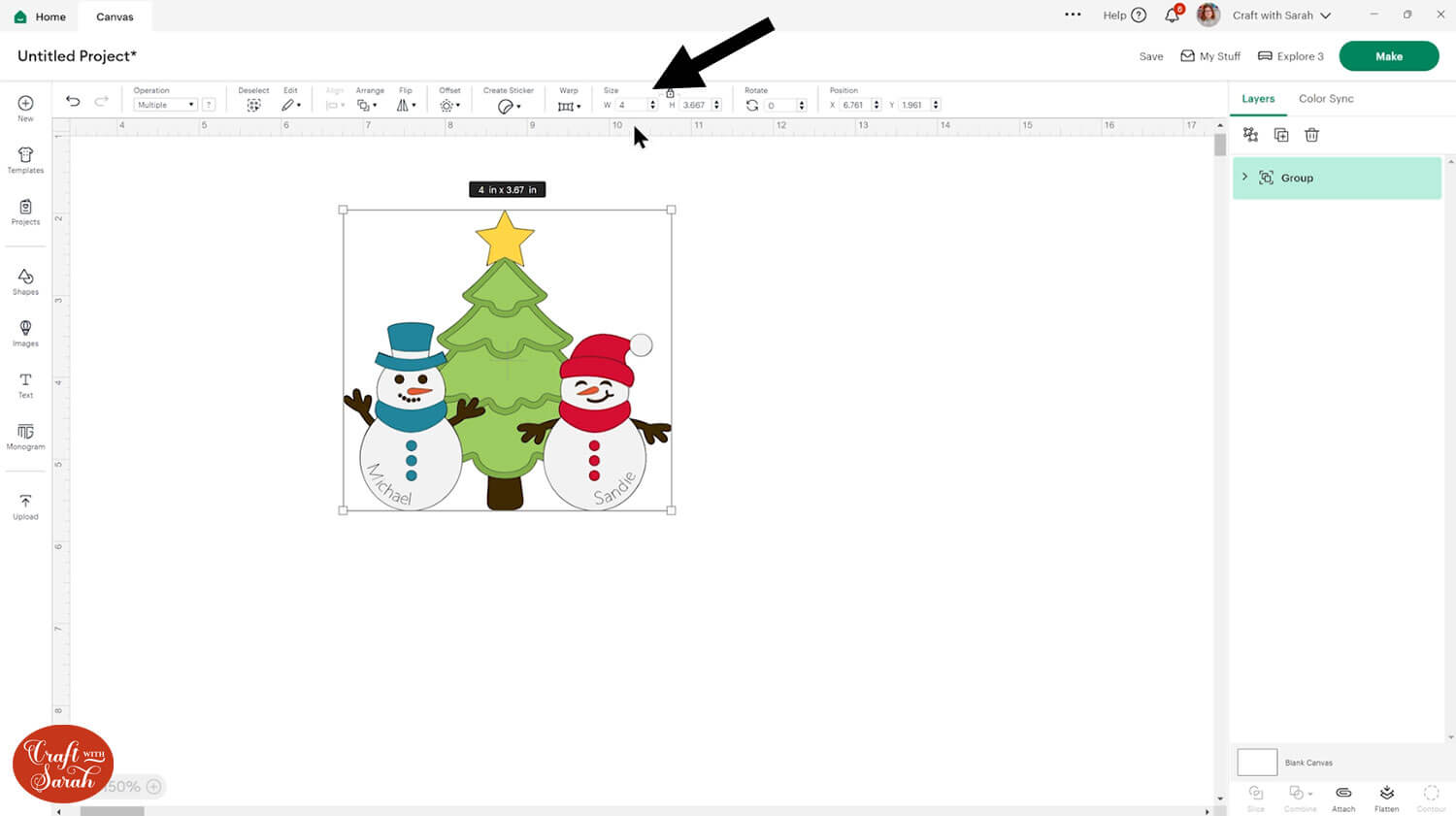The image size is (1456, 816).
Task: Click the profile avatar picture
Action: [x=1208, y=15]
